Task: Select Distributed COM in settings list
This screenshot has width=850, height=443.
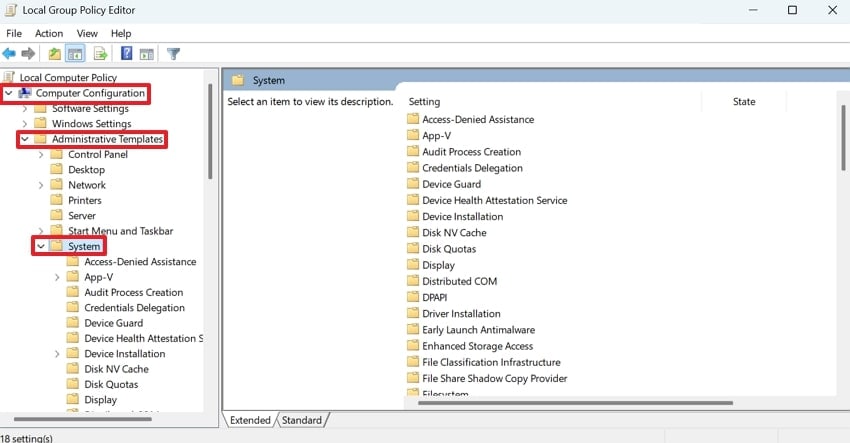Action: click(459, 281)
